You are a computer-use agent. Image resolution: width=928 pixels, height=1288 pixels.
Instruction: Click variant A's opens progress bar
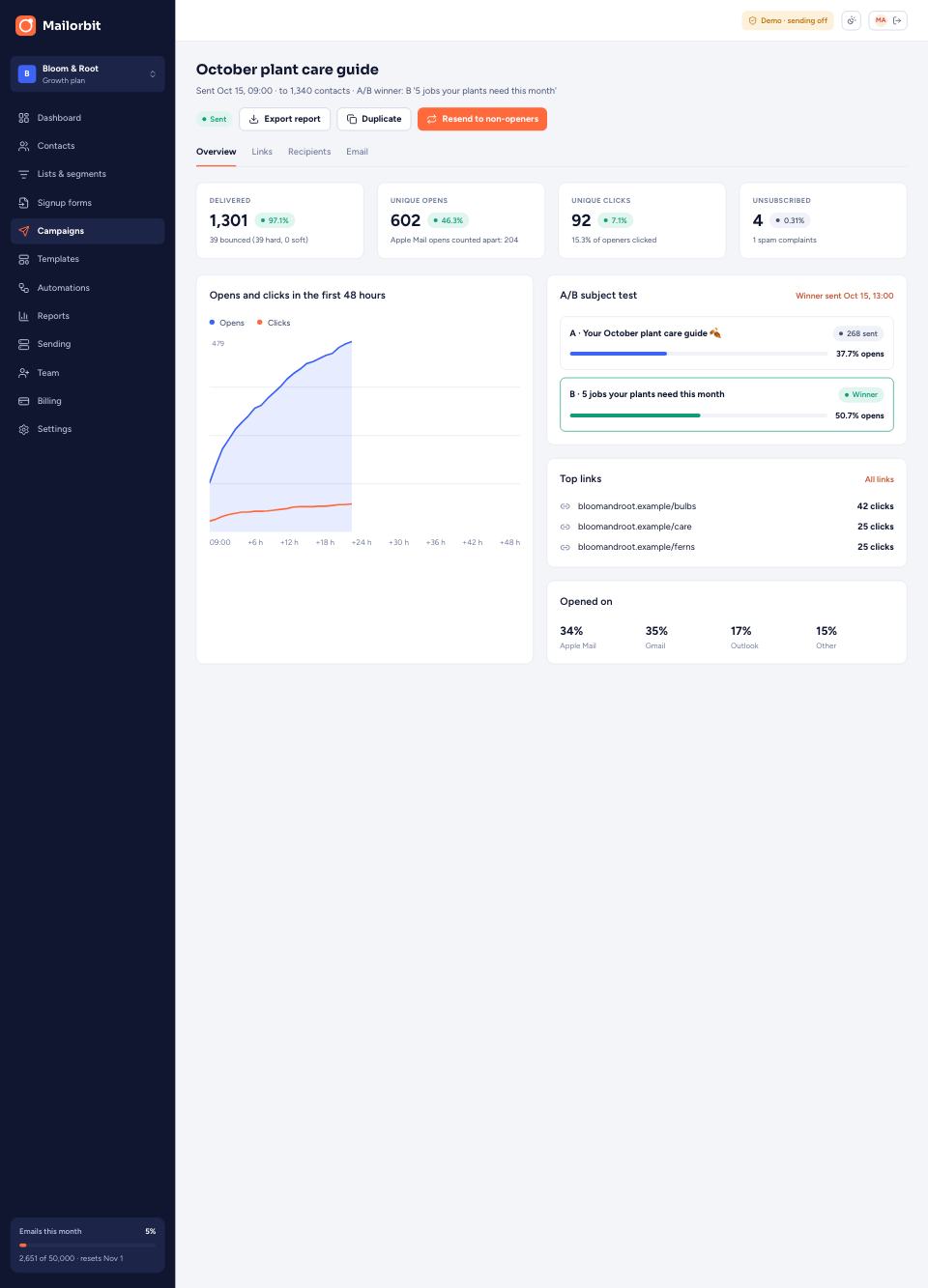(x=699, y=354)
